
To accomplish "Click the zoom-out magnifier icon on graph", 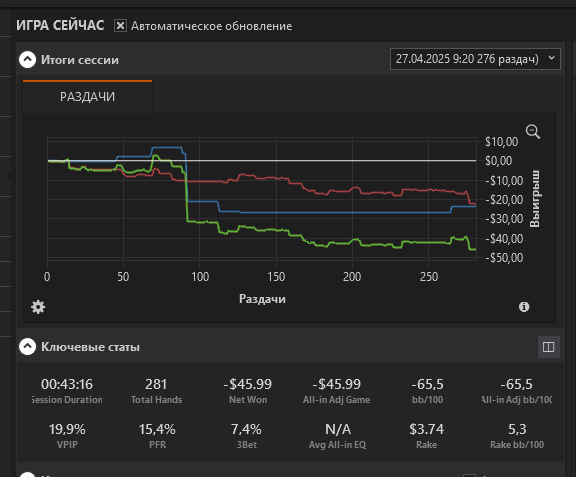I will click(x=533, y=132).
